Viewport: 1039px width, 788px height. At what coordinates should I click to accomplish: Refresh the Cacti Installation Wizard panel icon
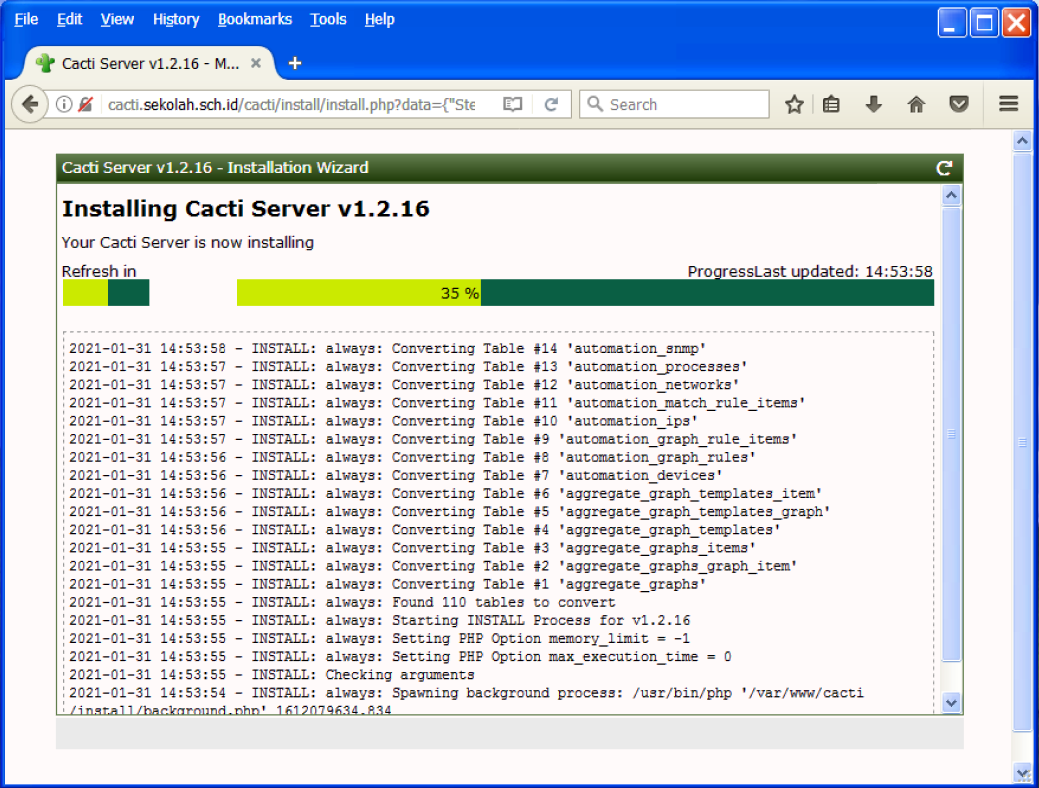coord(943,168)
